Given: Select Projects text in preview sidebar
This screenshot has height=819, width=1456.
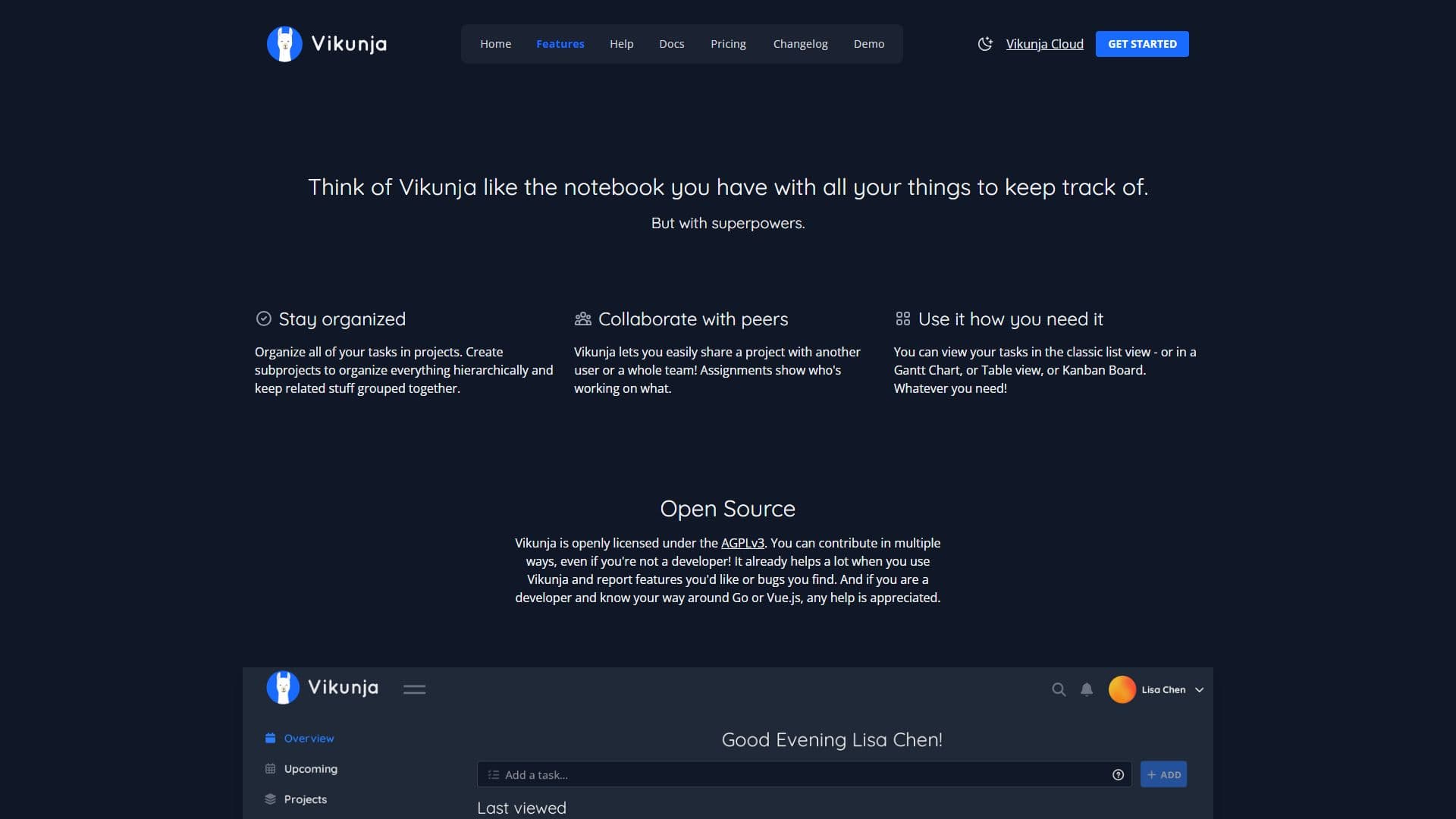Looking at the screenshot, I should (306, 799).
